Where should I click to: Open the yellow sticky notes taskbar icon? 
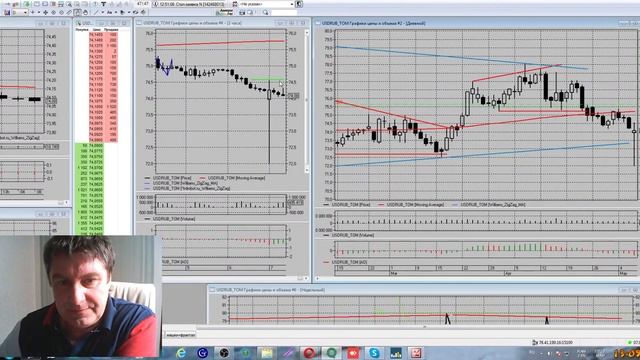[x=267, y=353]
